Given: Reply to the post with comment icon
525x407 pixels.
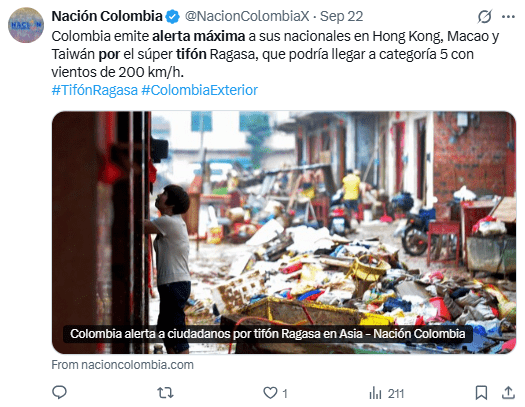Looking at the screenshot, I should pyautogui.click(x=60, y=392).
